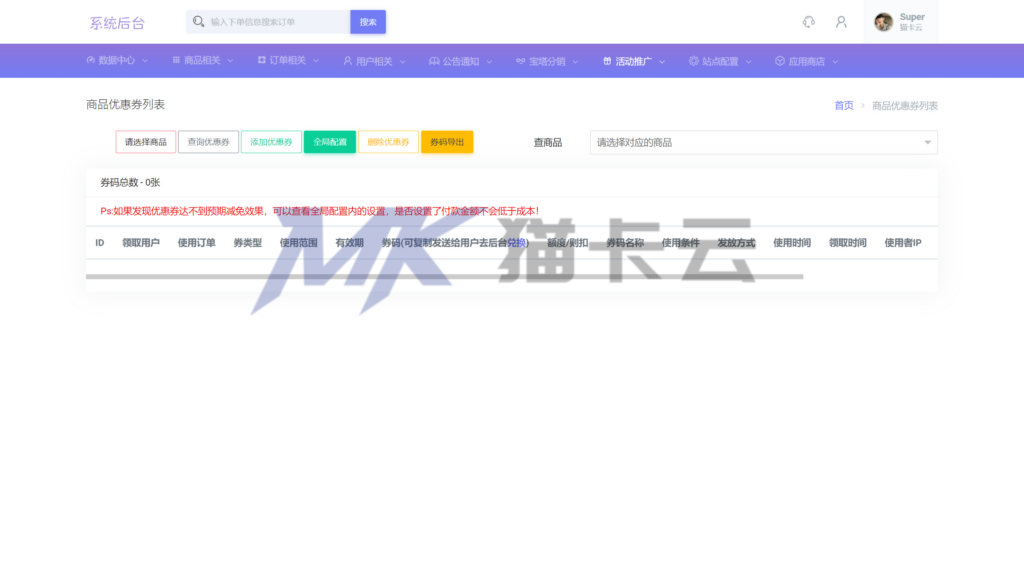Open the 请选择对应的商品 dropdown
1024x583 pixels.
click(763, 142)
